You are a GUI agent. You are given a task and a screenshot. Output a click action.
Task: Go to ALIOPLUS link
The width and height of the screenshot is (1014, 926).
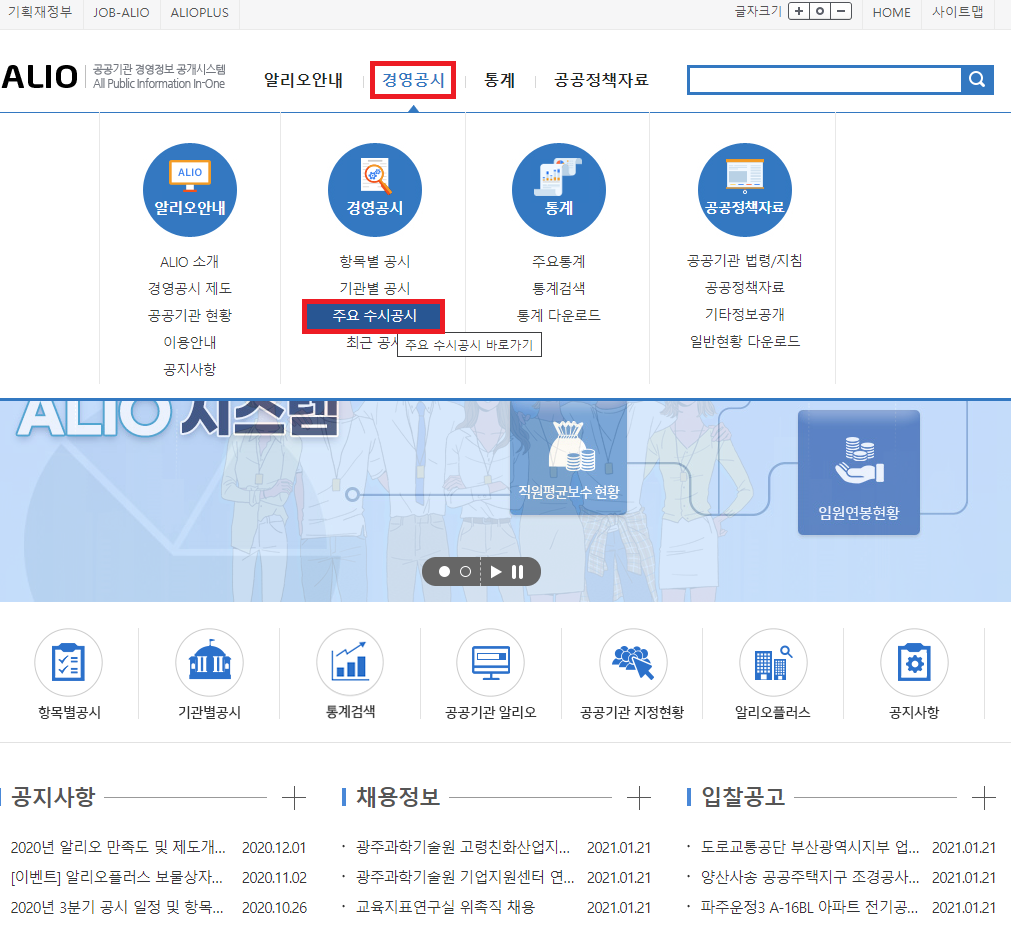point(200,12)
